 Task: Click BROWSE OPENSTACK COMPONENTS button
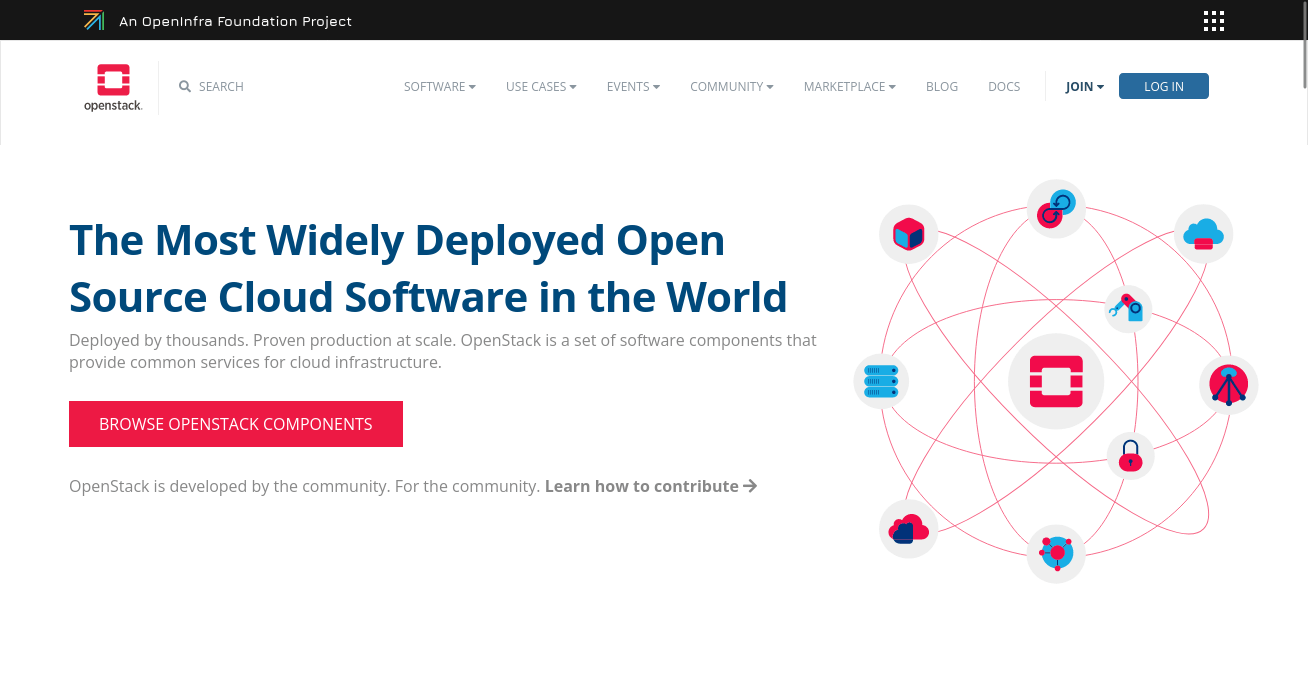pos(235,424)
